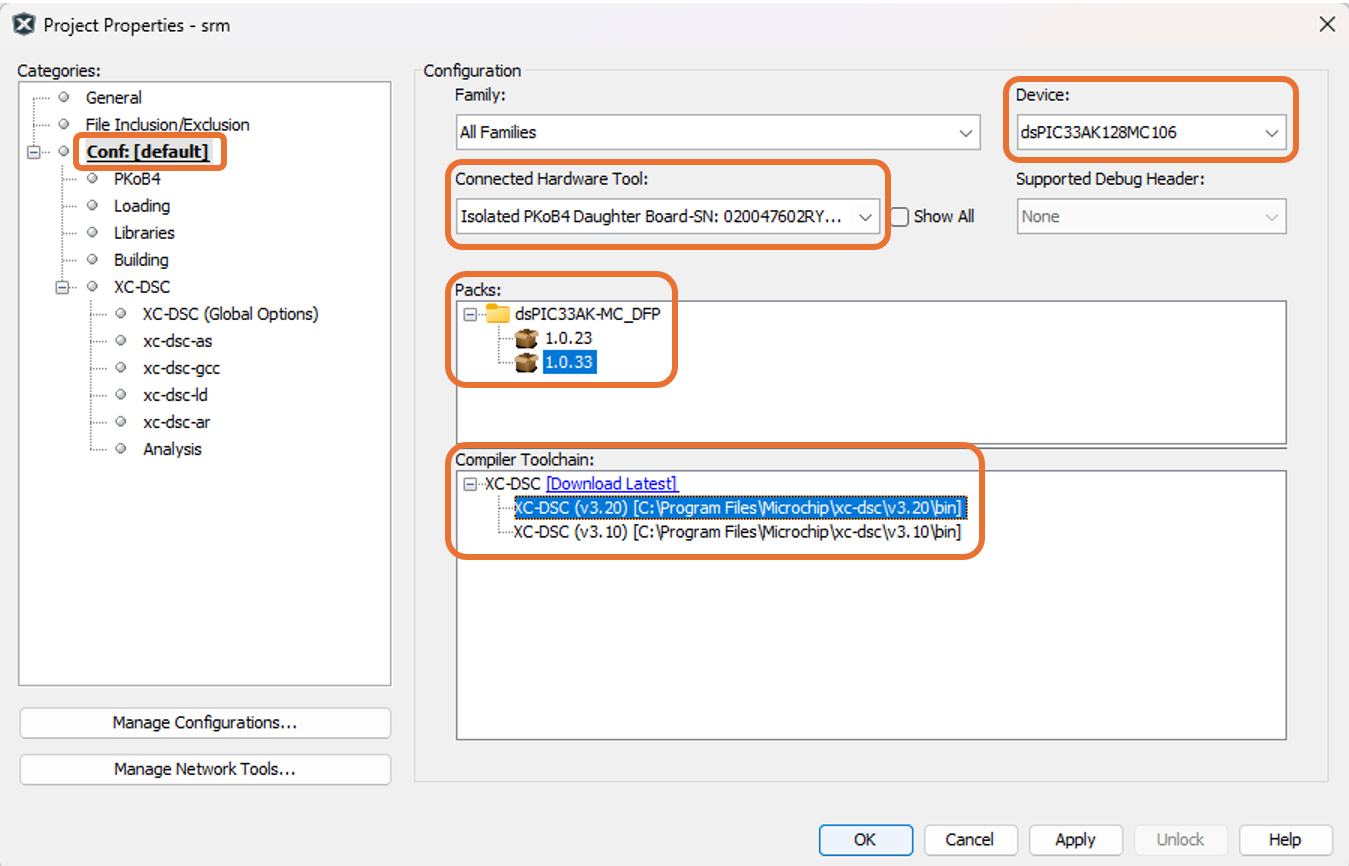The height and width of the screenshot is (866, 1349).
Task: Click the Cancel button
Action: (970, 840)
